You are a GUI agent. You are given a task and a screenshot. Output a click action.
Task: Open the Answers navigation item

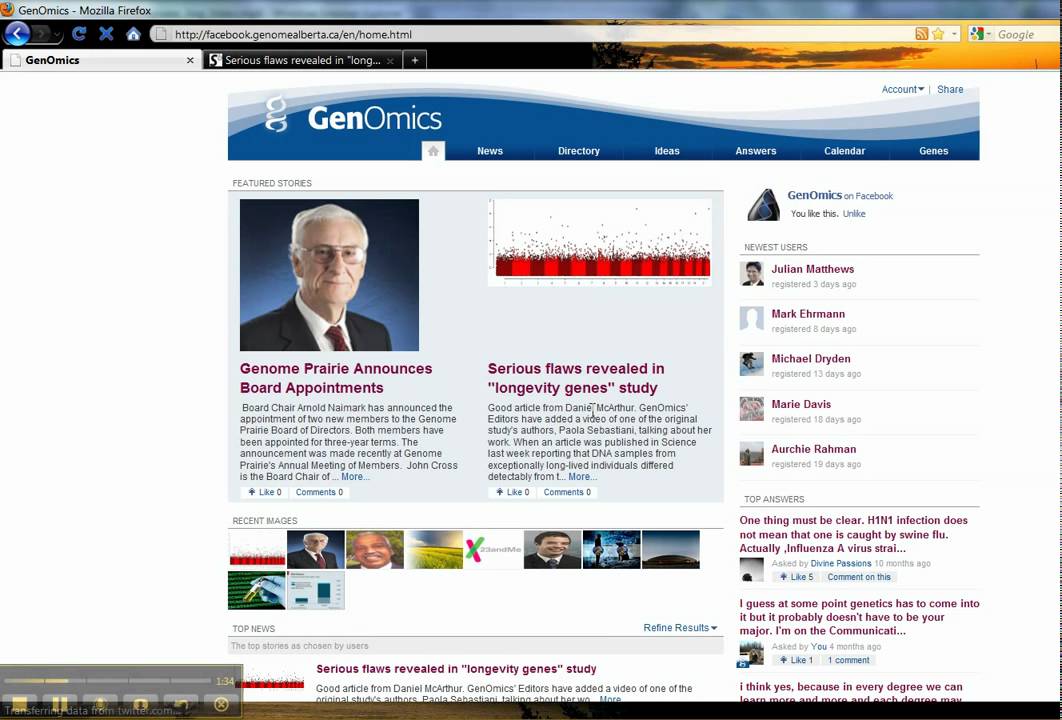pyautogui.click(x=756, y=151)
